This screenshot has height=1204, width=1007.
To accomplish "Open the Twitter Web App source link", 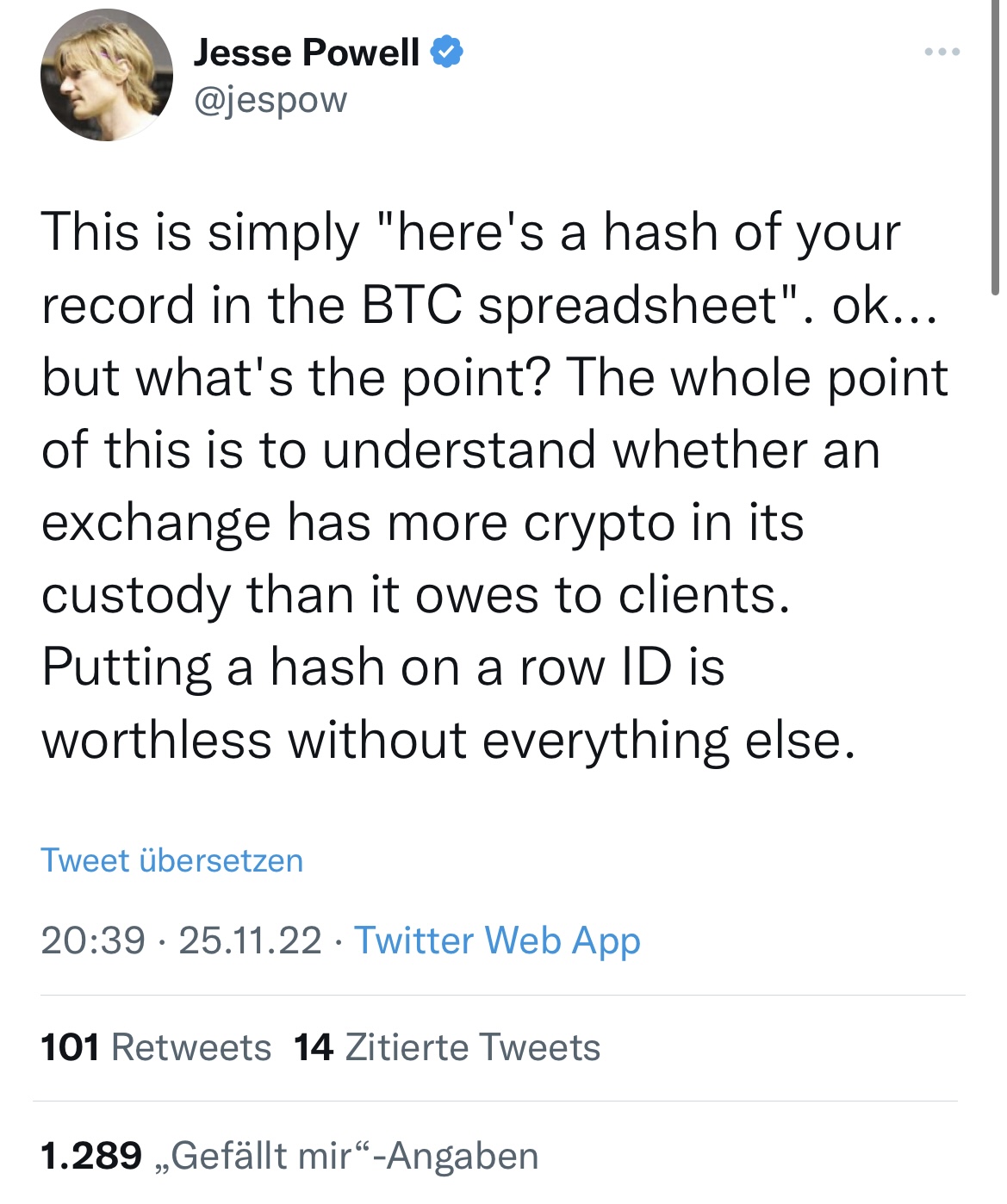I will click(x=498, y=941).
